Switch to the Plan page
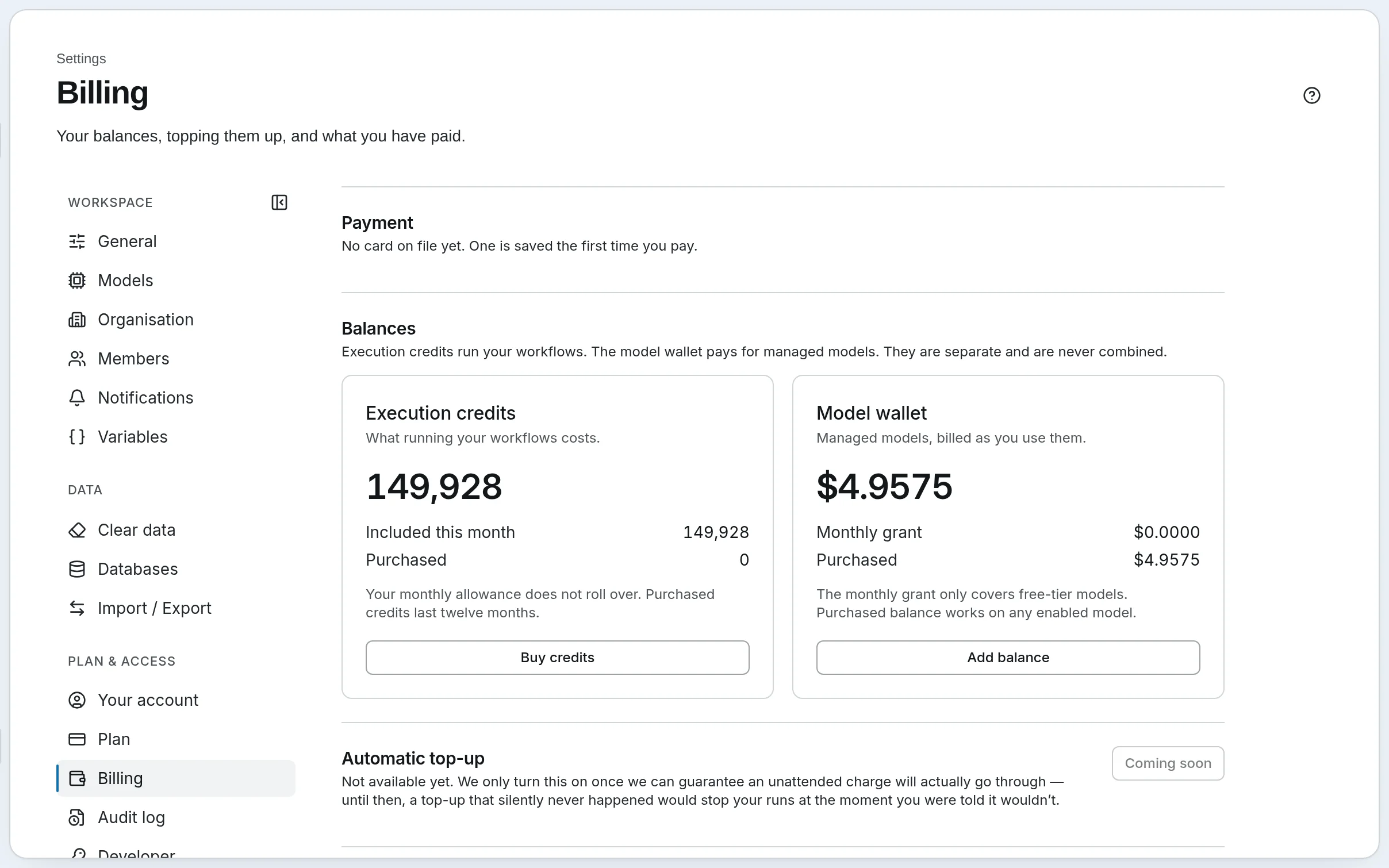 click(x=176, y=739)
